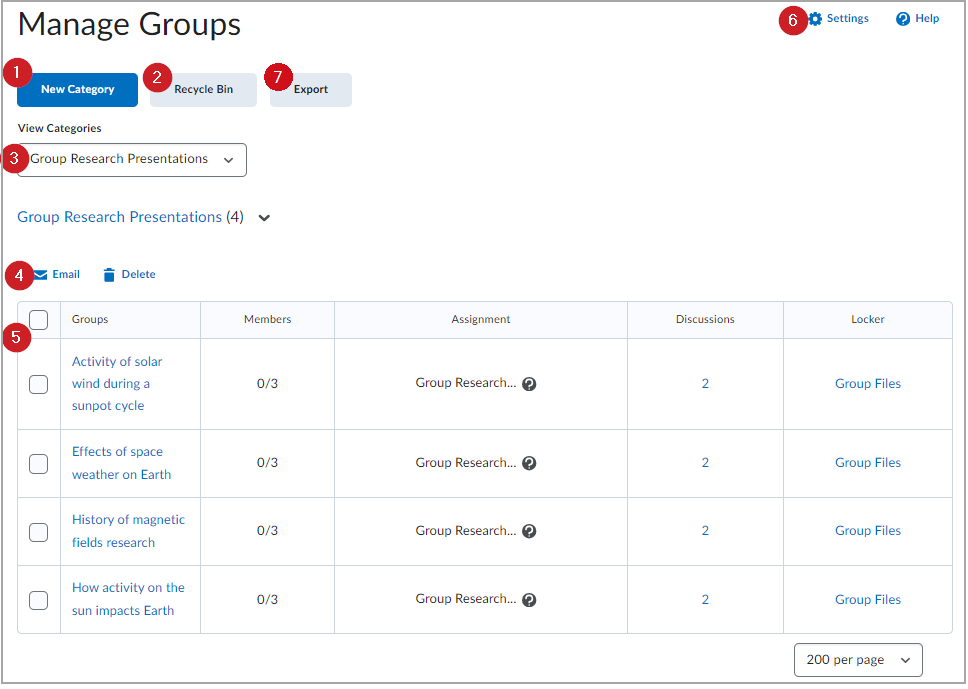Open the Activity of solar wind group link
The height and width of the screenshot is (689, 968).
pyautogui.click(x=117, y=383)
